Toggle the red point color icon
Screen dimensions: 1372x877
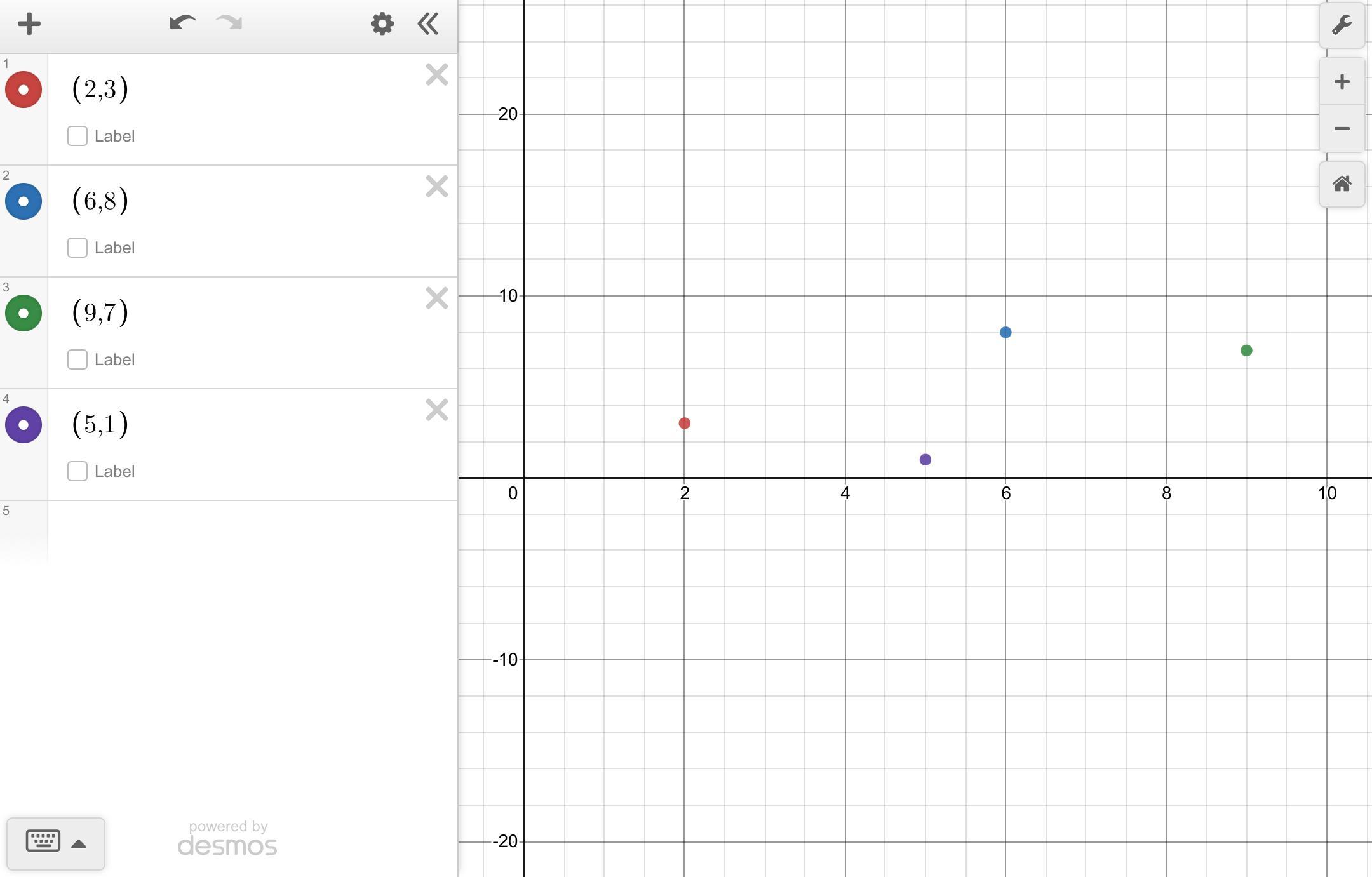tap(24, 90)
